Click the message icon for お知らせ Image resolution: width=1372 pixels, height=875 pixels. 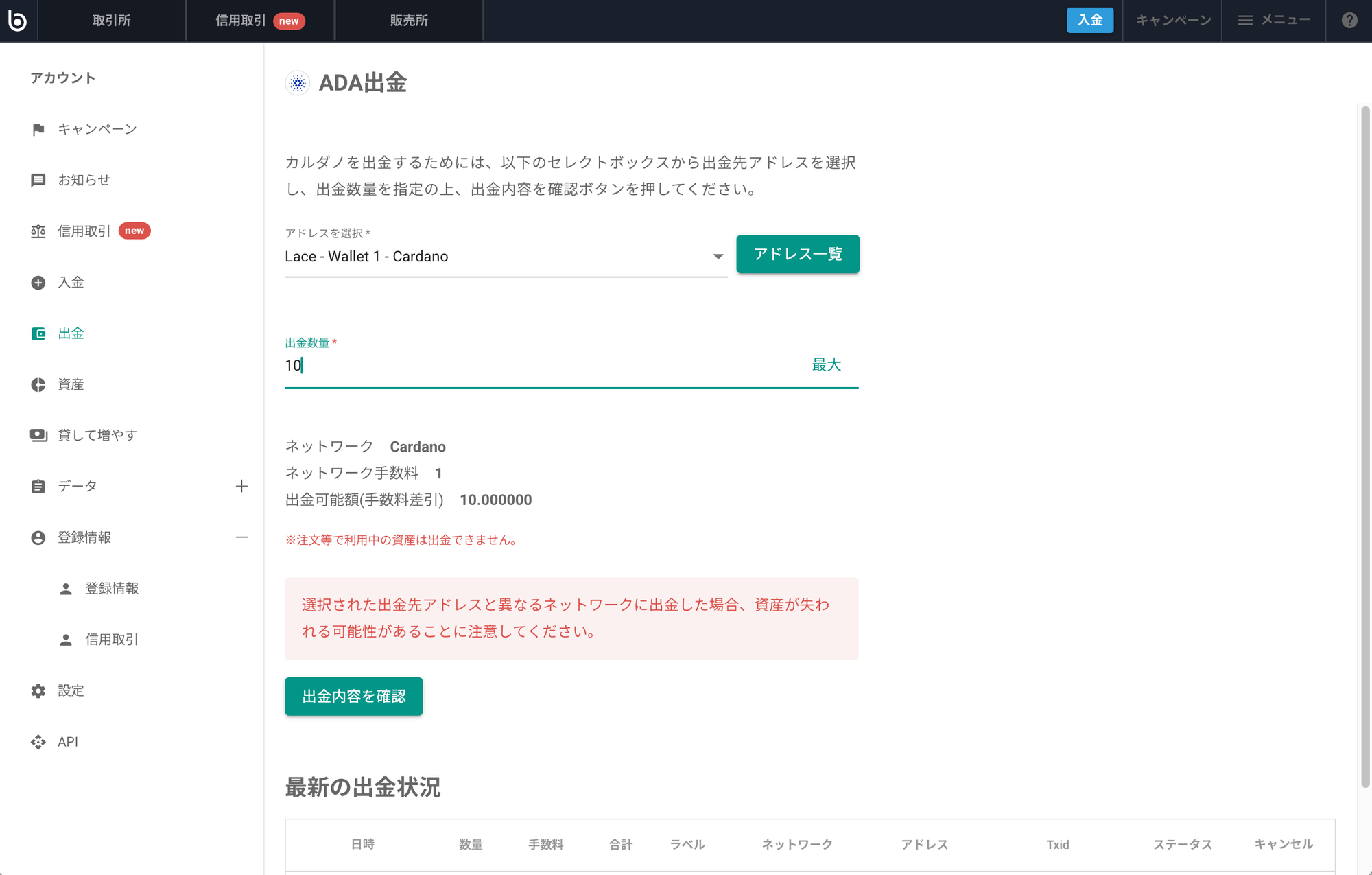pos(38,180)
